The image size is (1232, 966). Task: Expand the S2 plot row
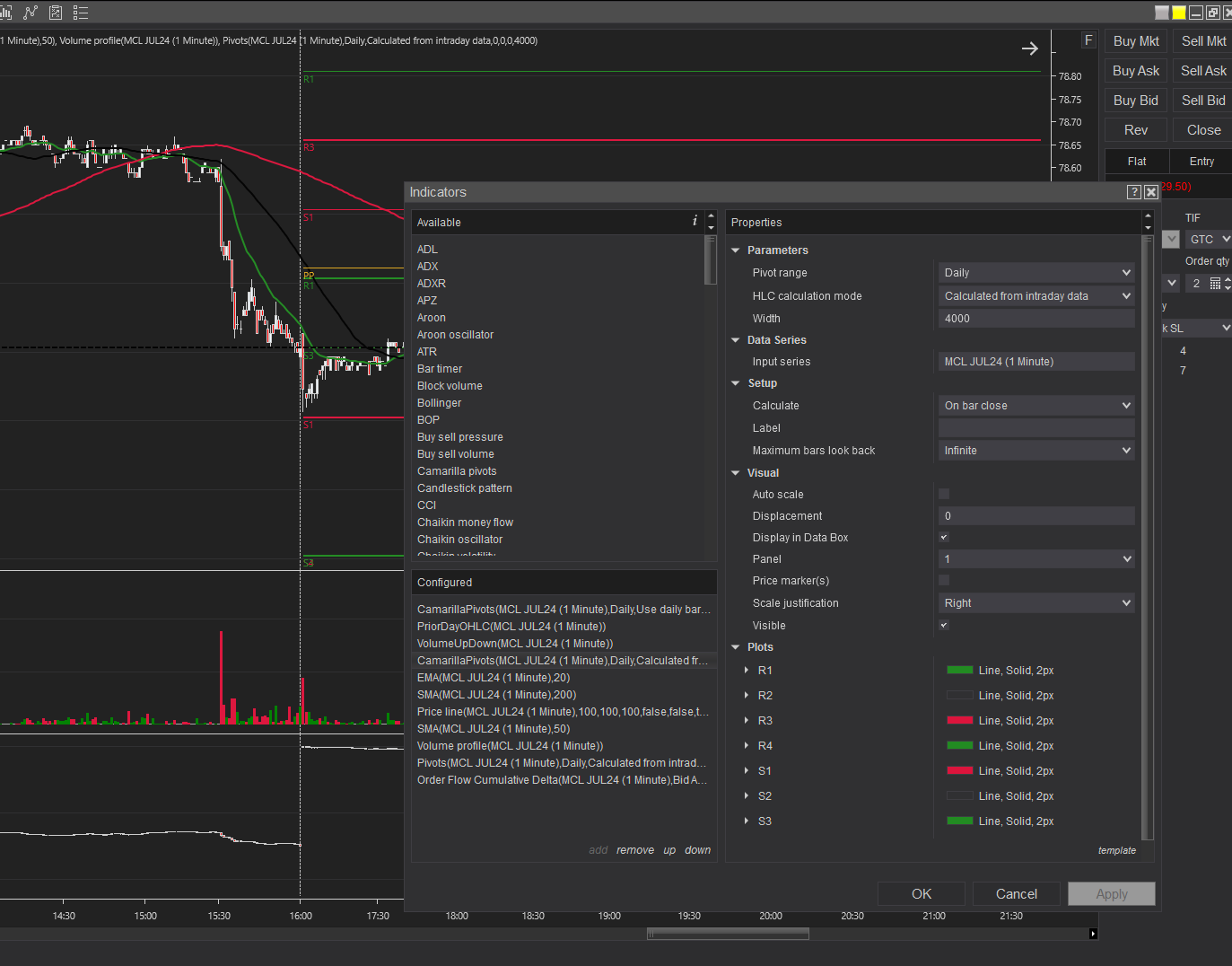747,796
